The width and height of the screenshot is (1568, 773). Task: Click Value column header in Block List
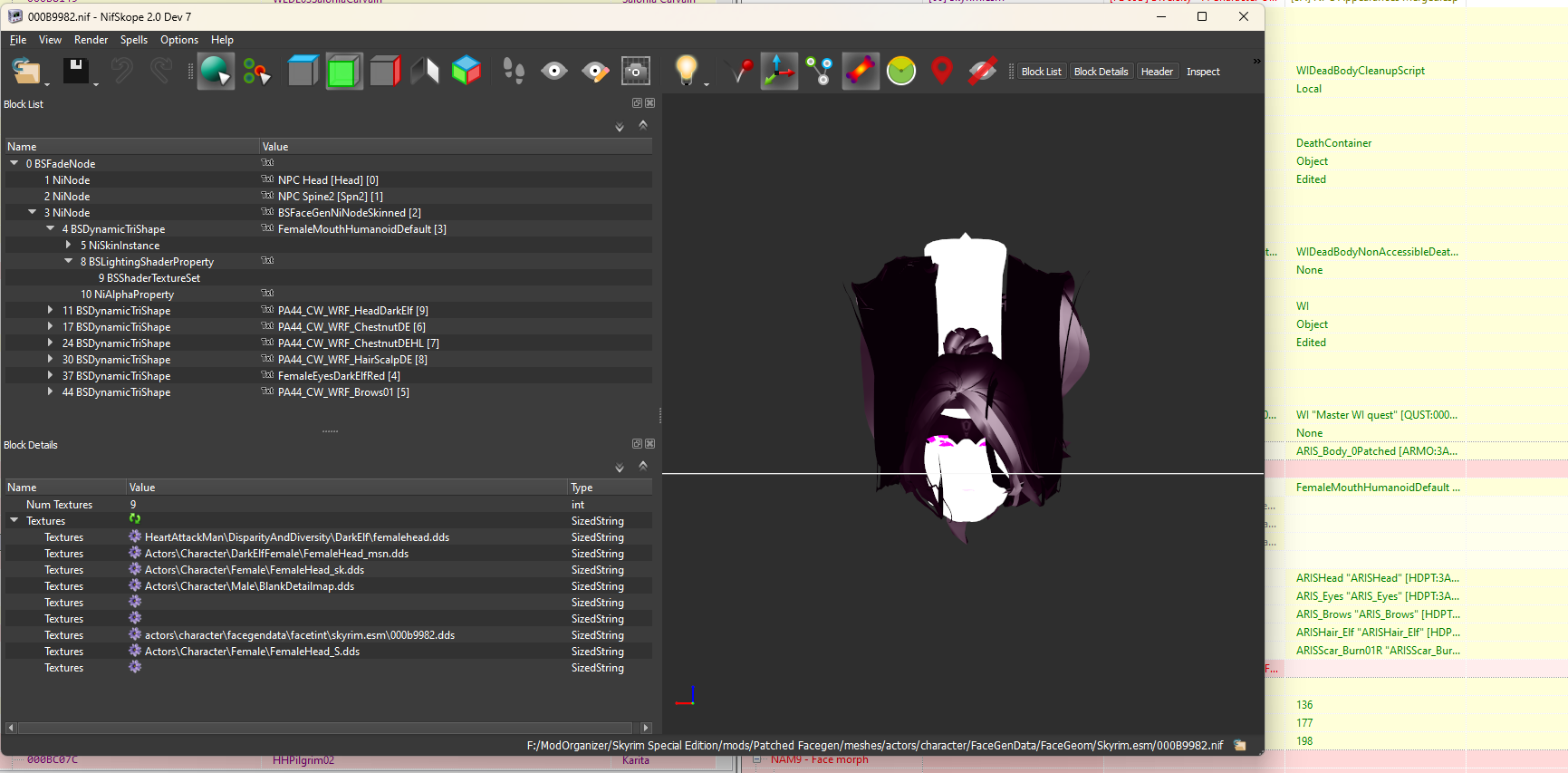456,147
